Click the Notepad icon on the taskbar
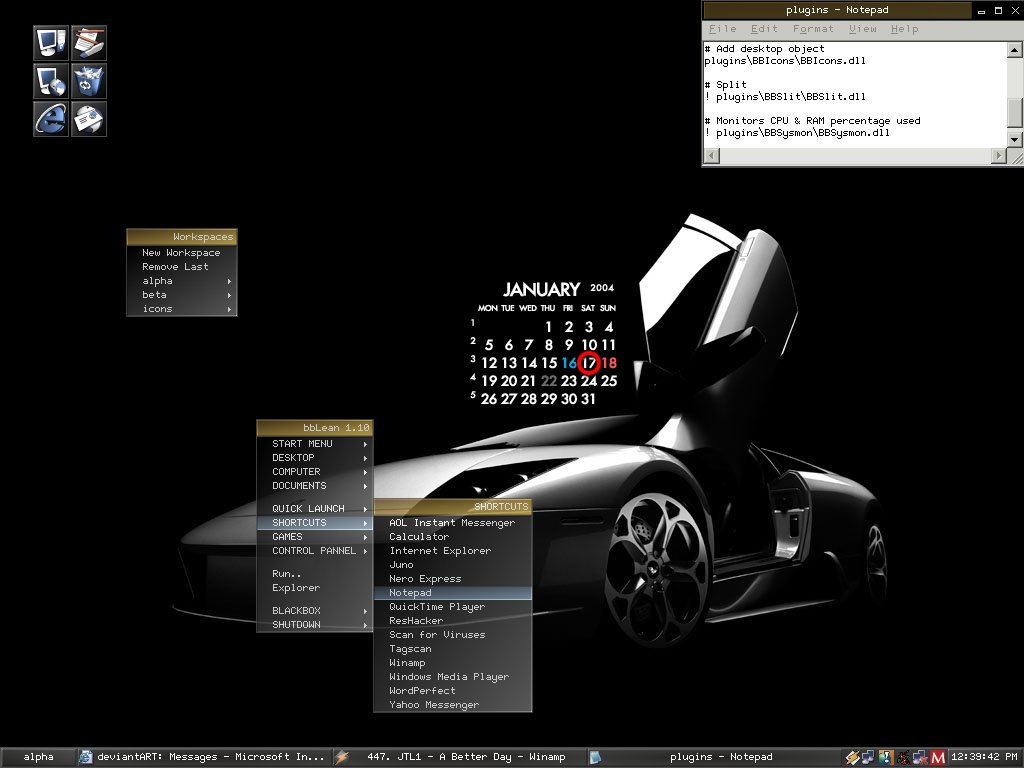 [x=595, y=757]
